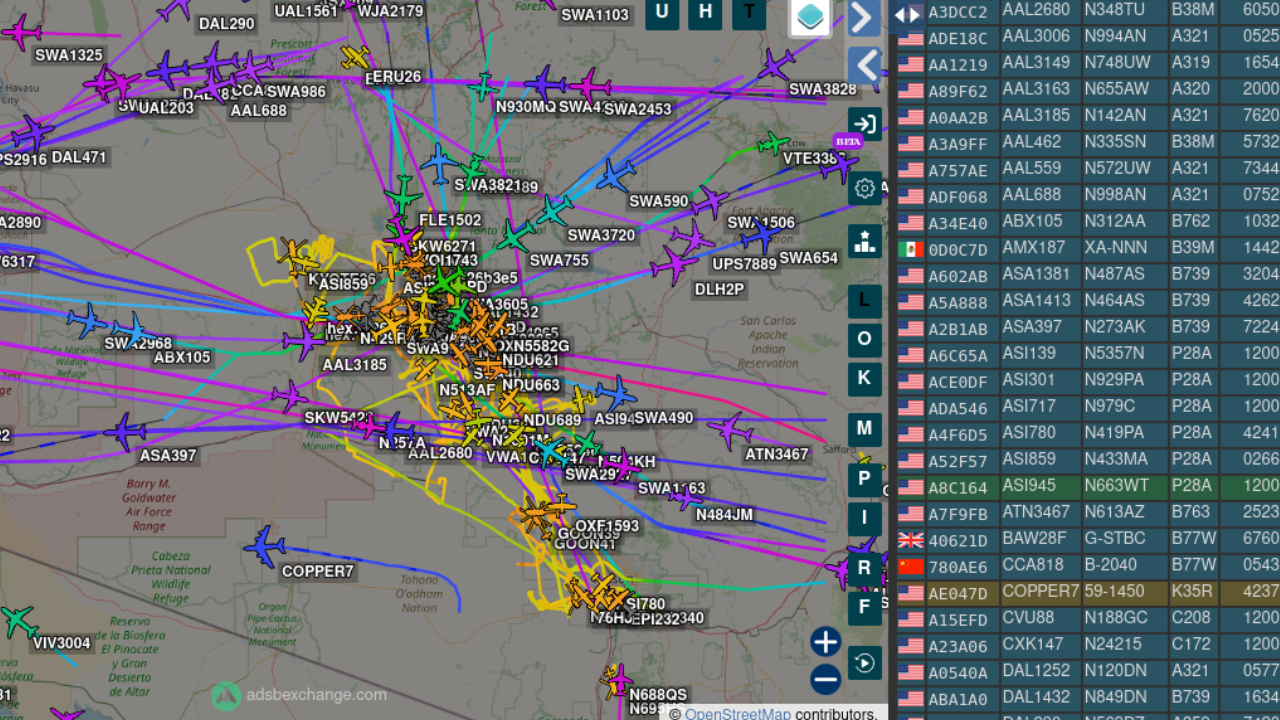1280x720 pixels.
Task: Select the SWA3720 plane icon
Action: pyautogui.click(x=553, y=210)
